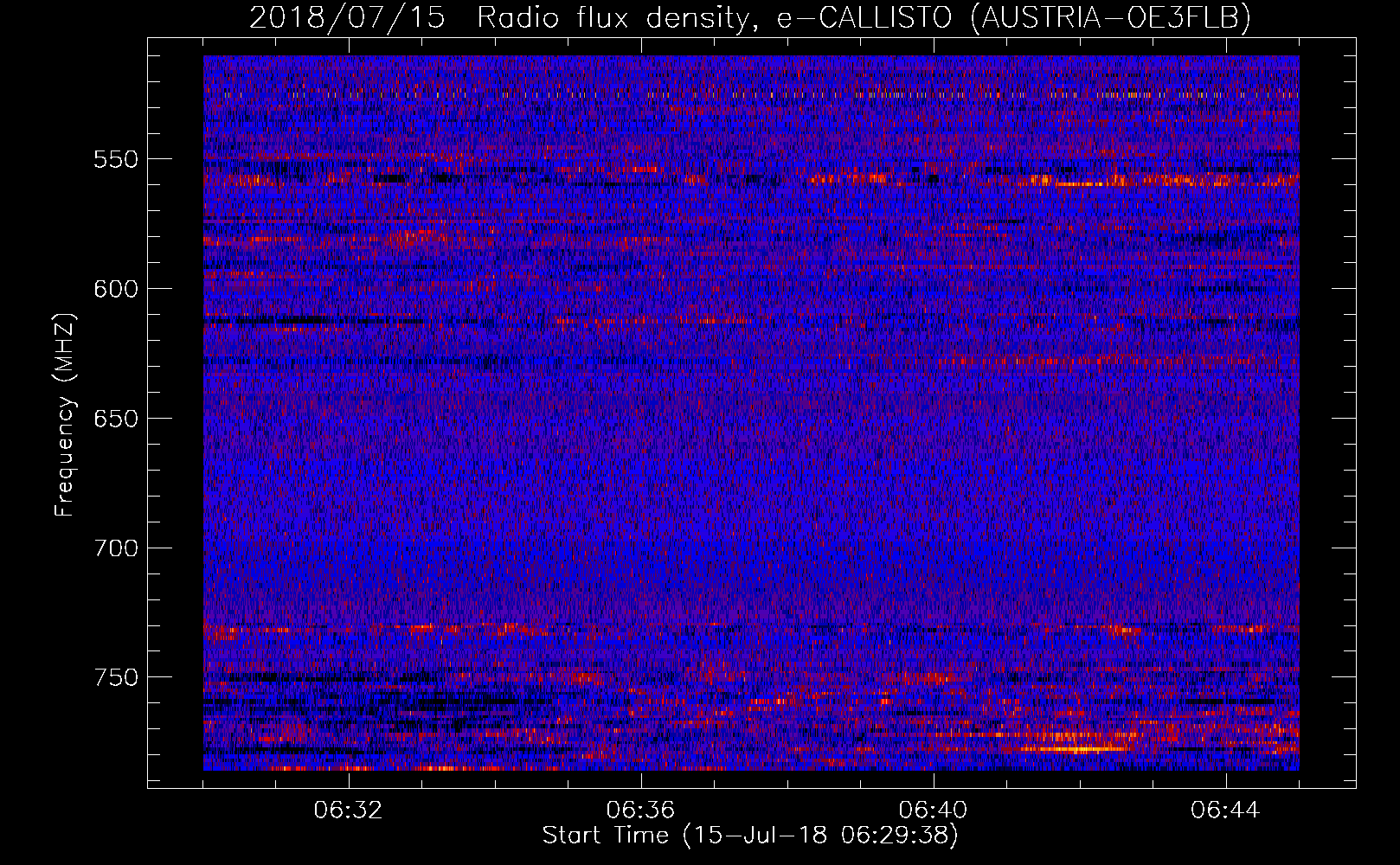Click the Frequency (MHZ) axis label

coord(65,414)
